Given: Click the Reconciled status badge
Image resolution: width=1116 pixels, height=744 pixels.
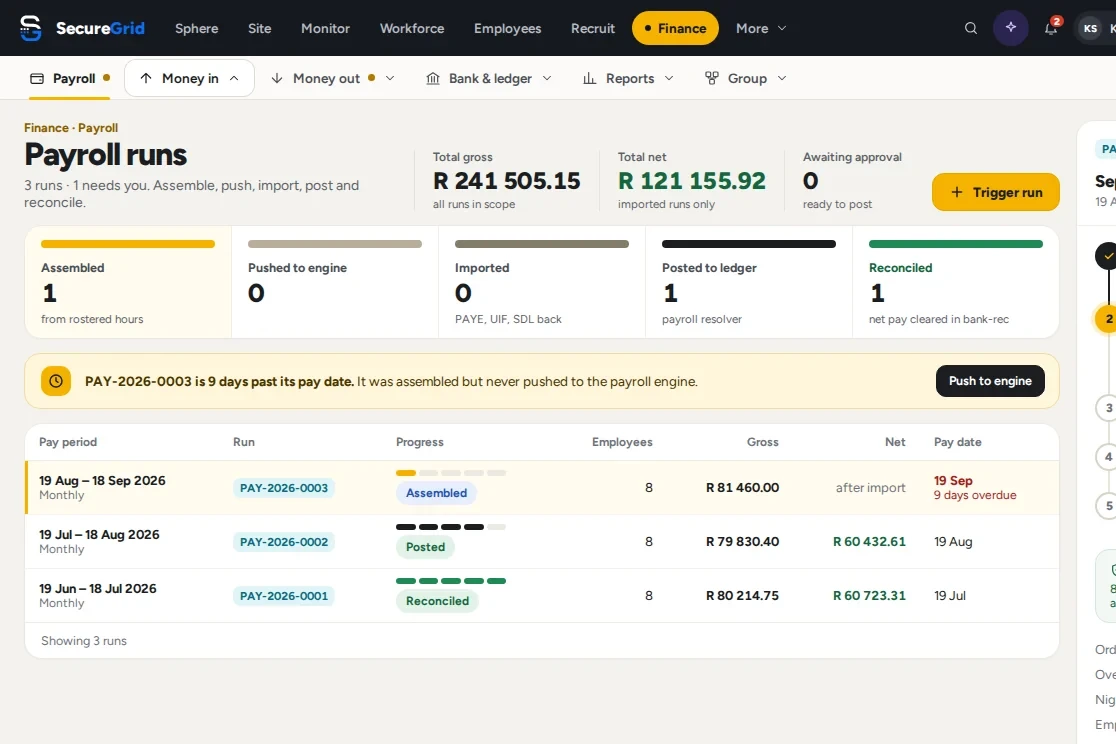Looking at the screenshot, I should click(x=437, y=601).
